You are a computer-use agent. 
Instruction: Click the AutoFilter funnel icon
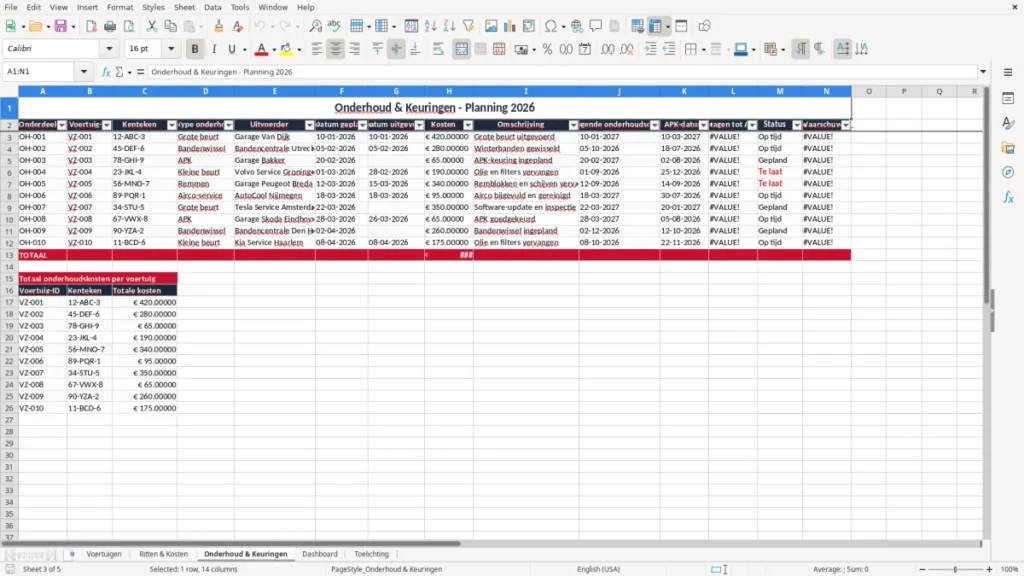point(468,26)
